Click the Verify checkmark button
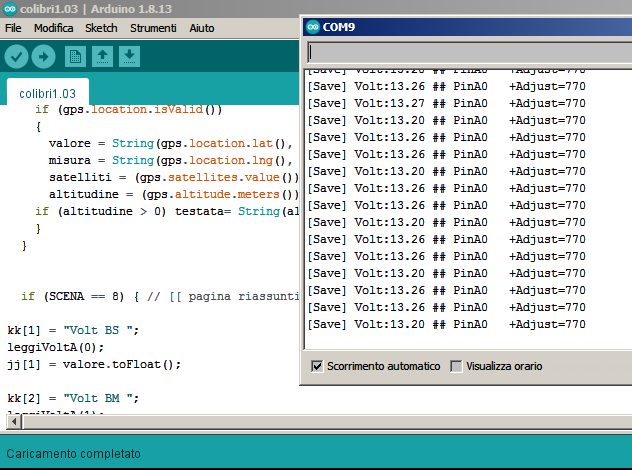Screen dimensions: 632x470 click(17, 56)
